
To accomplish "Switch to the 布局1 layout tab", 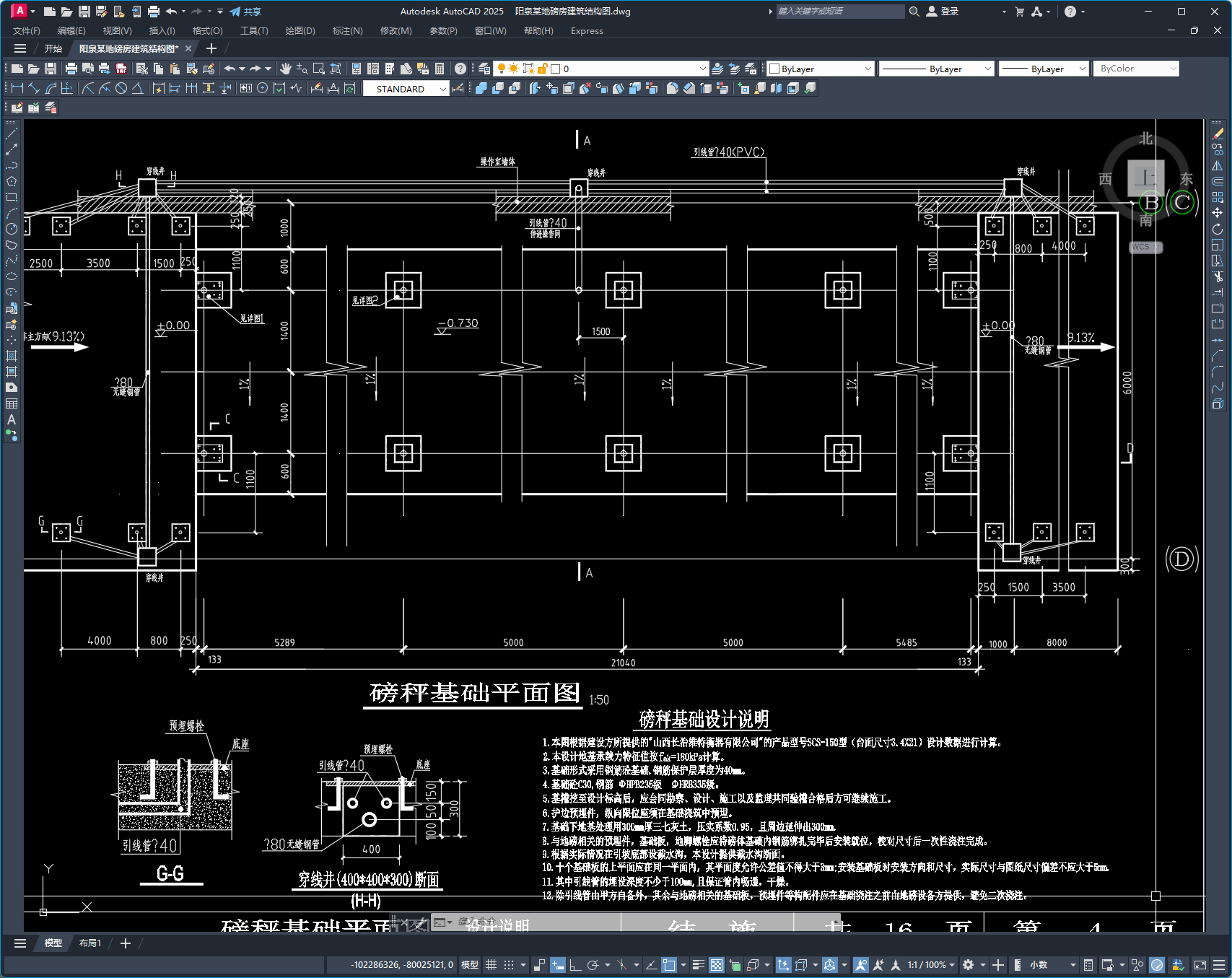I will click(x=90, y=943).
